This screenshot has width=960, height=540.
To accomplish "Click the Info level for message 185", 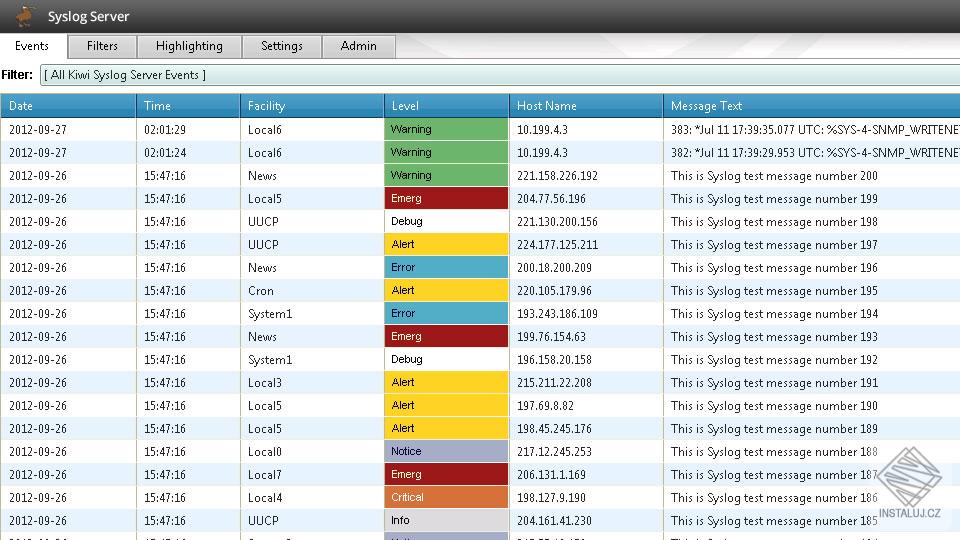I will (x=446, y=520).
